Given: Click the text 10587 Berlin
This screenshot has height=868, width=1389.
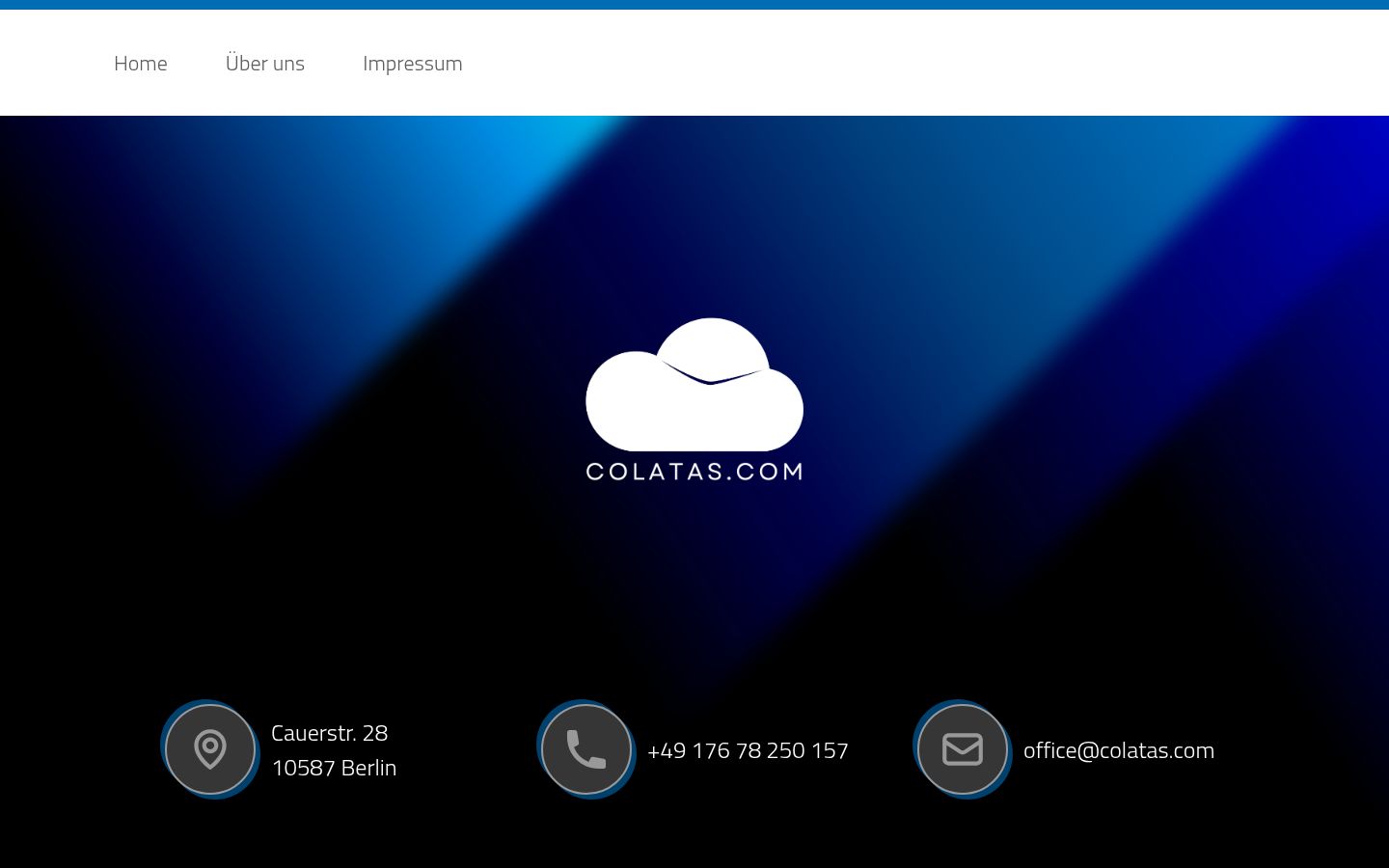Looking at the screenshot, I should tap(334, 768).
